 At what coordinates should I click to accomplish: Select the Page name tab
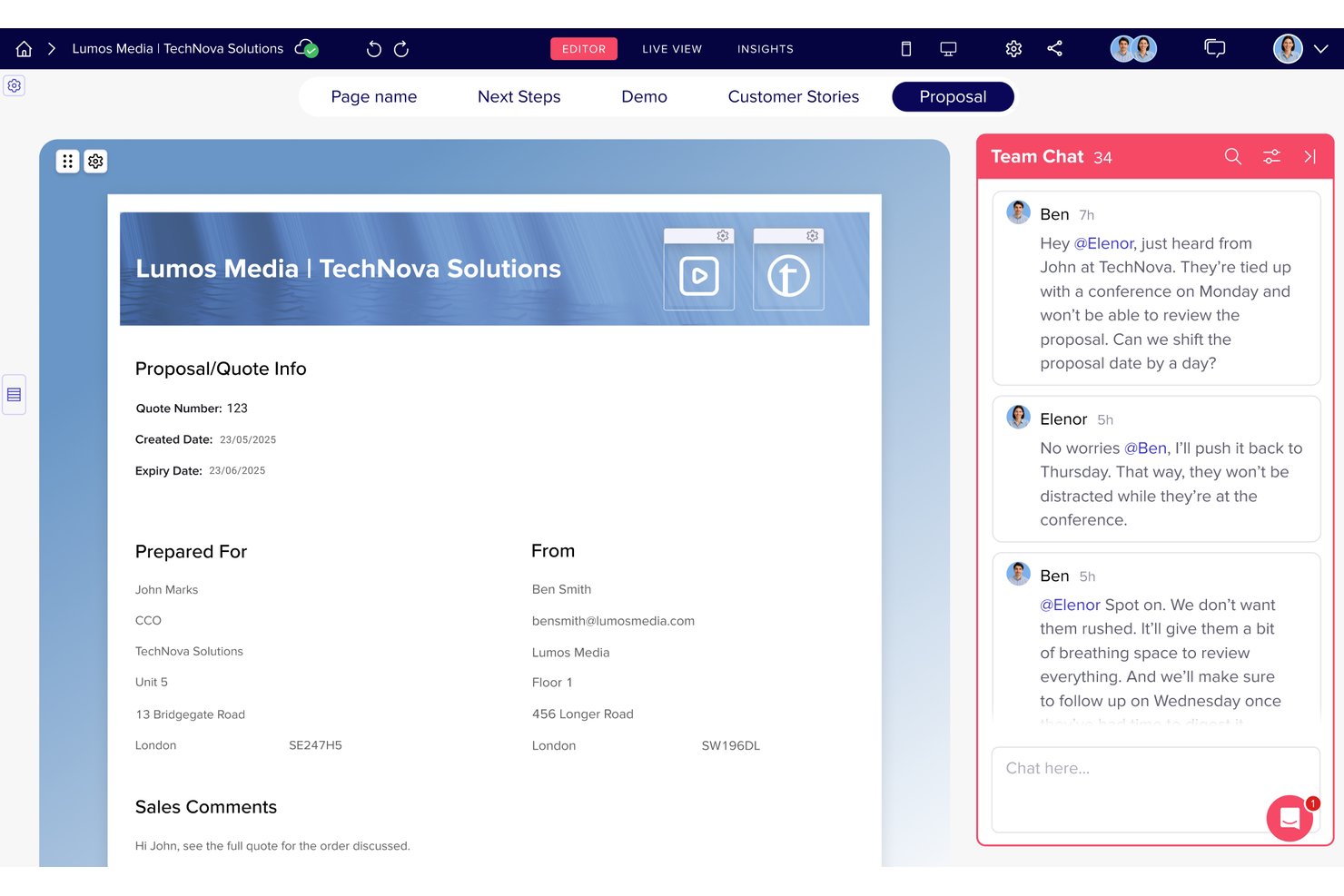click(374, 96)
